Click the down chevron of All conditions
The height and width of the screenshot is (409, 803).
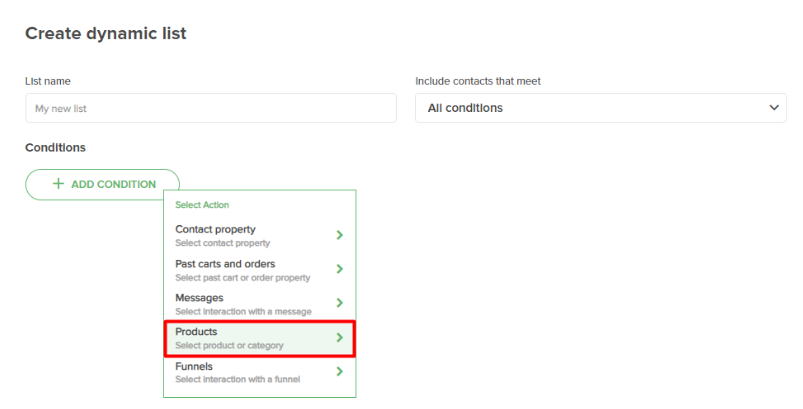click(774, 107)
